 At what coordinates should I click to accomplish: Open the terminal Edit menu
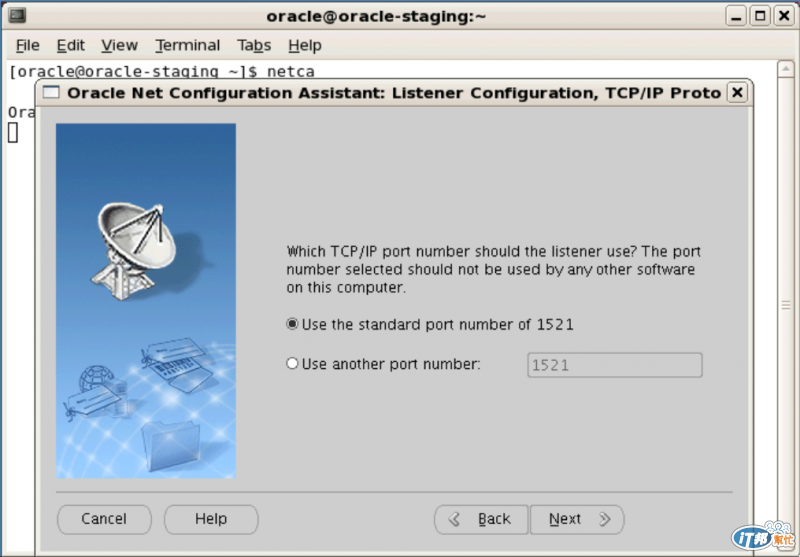click(x=70, y=45)
